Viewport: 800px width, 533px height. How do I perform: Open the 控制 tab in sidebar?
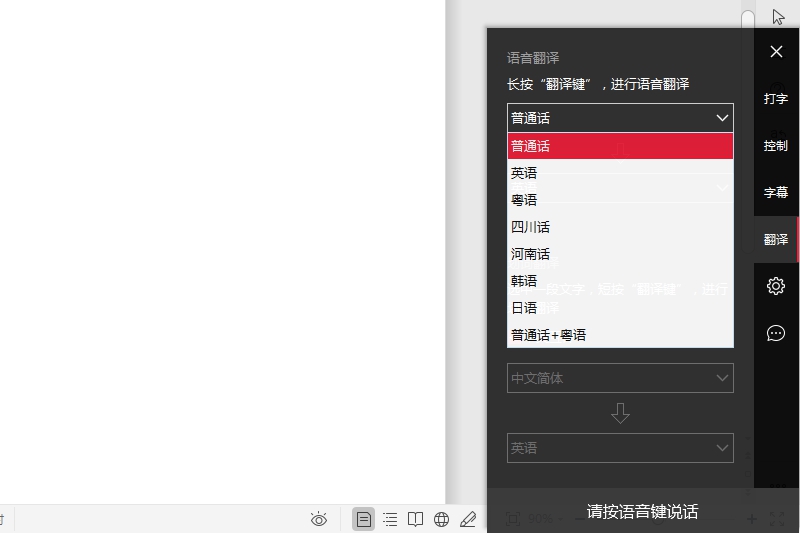pos(776,146)
